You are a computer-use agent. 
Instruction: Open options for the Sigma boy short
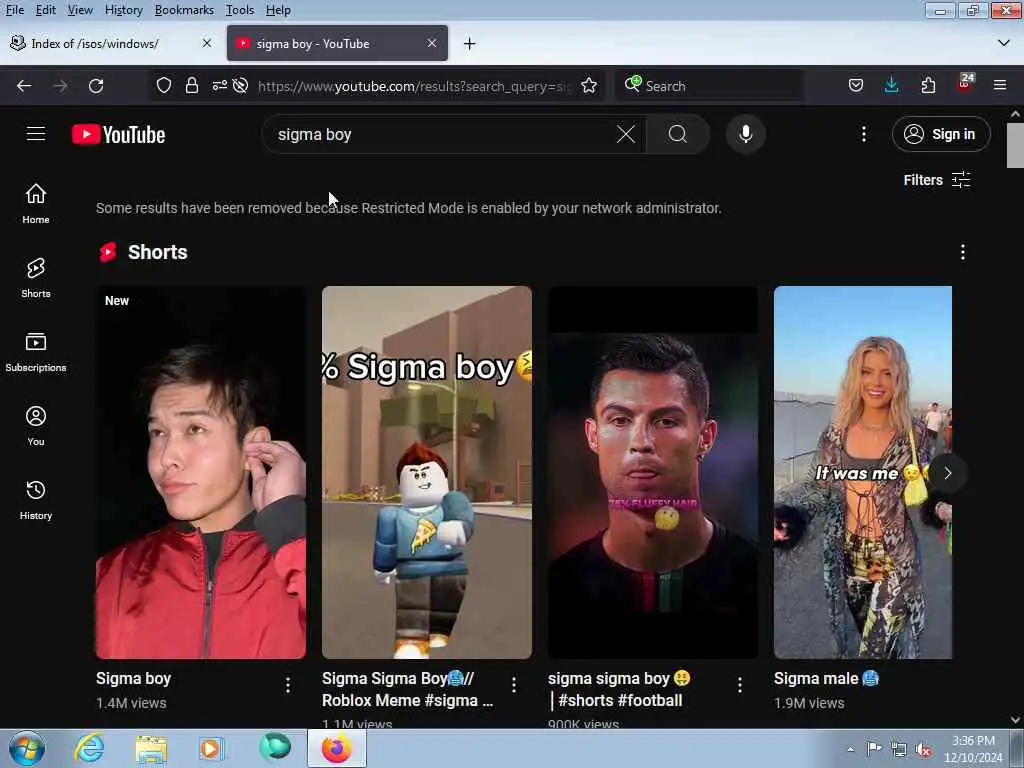point(288,684)
